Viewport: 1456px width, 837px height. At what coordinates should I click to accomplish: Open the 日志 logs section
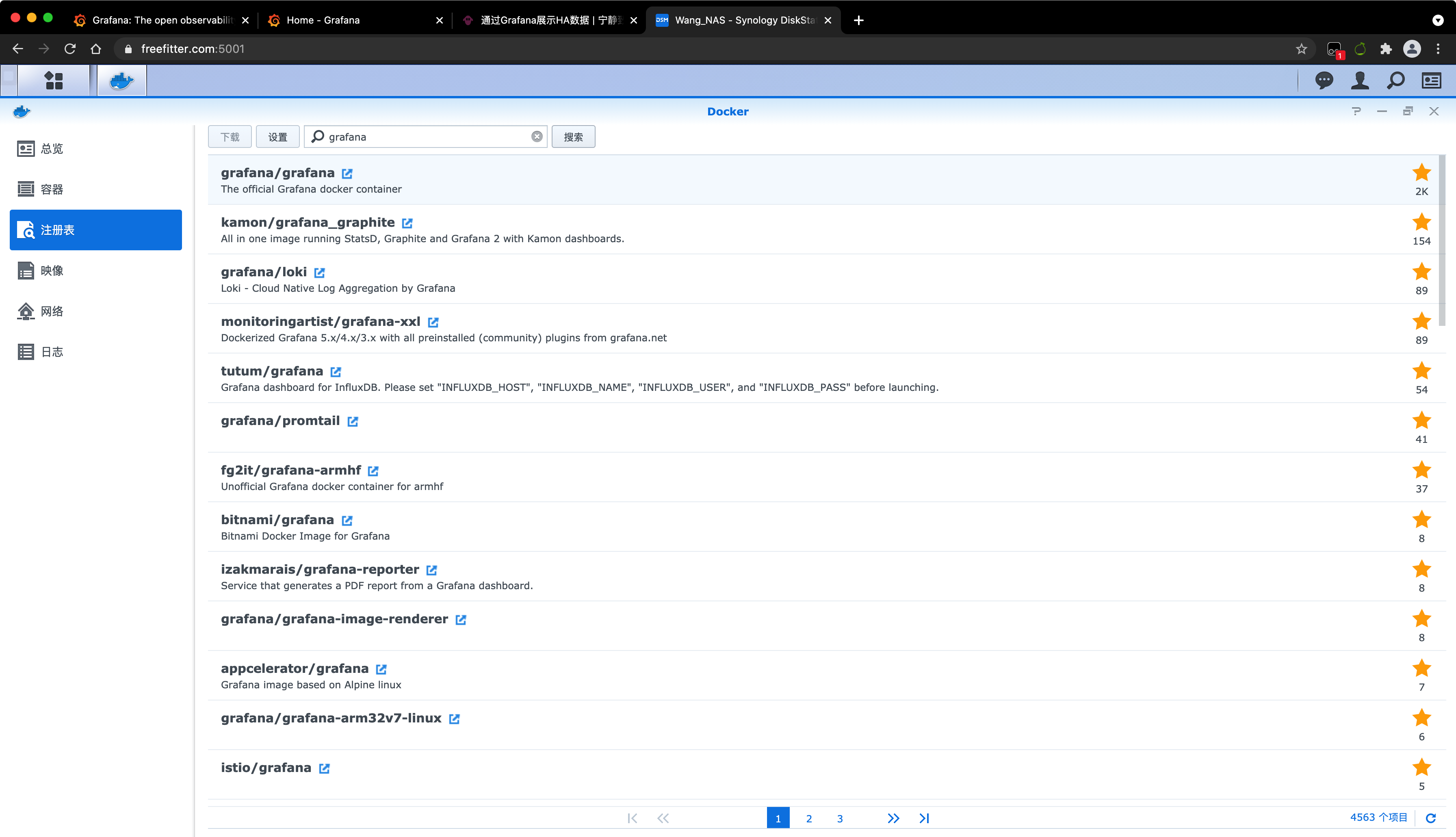96,352
